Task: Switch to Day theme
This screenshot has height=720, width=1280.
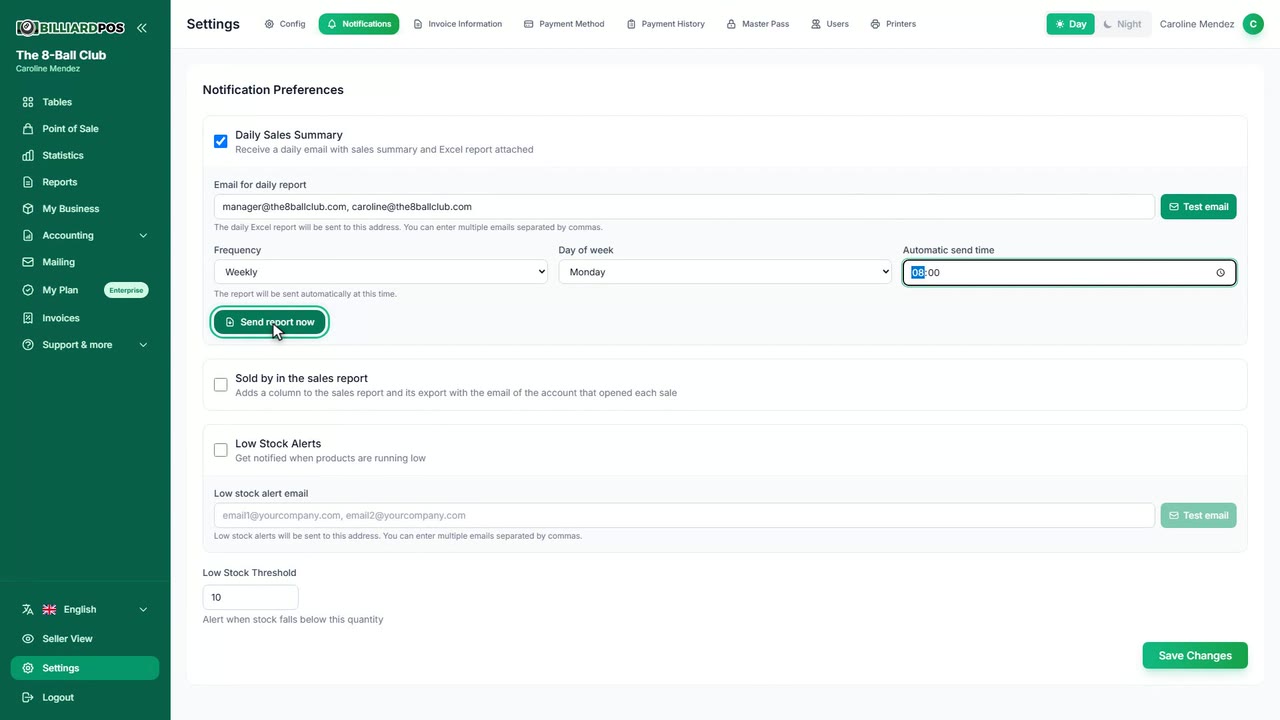Action: [1071, 24]
